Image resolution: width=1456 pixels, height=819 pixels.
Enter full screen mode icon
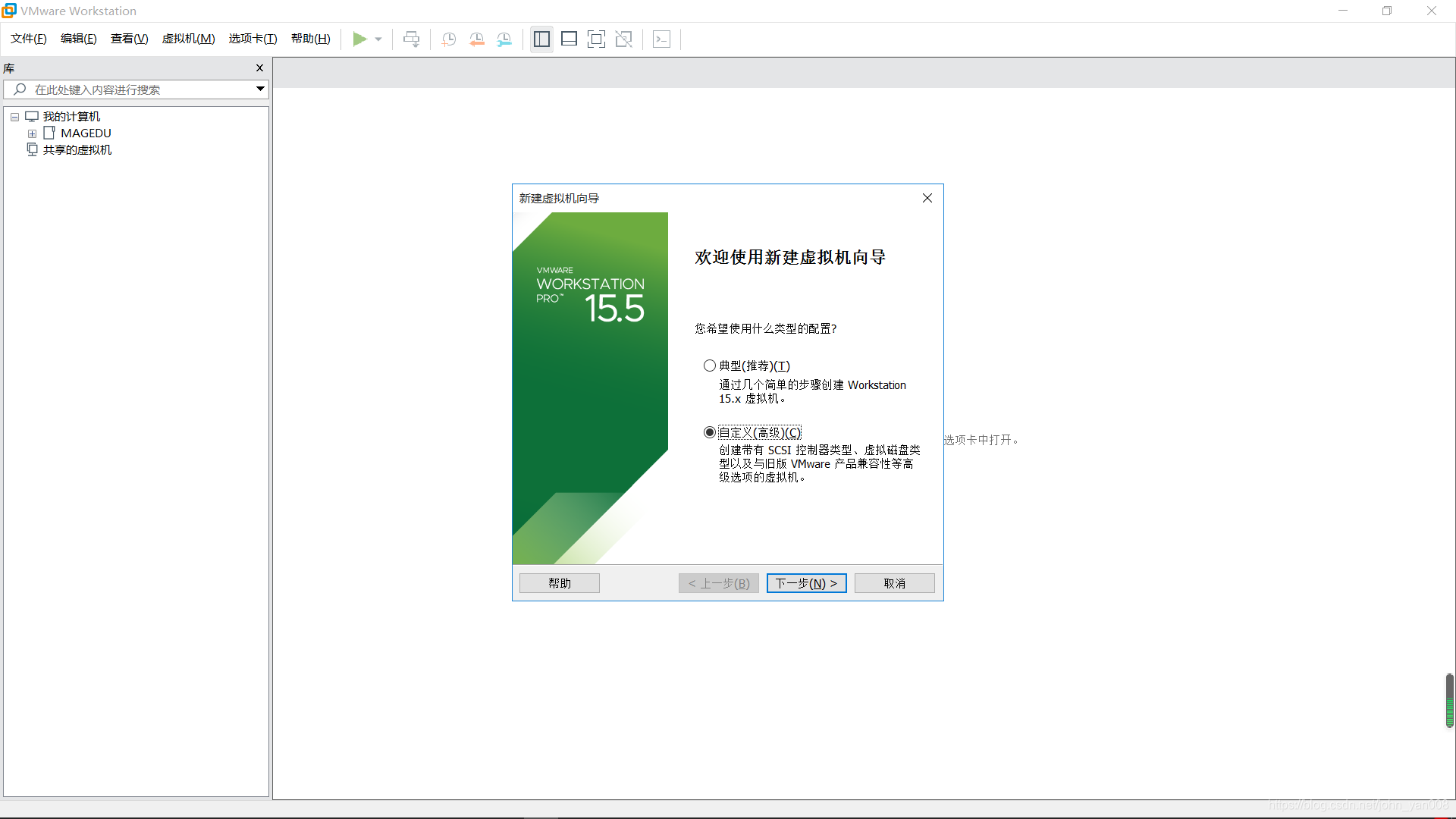596,39
